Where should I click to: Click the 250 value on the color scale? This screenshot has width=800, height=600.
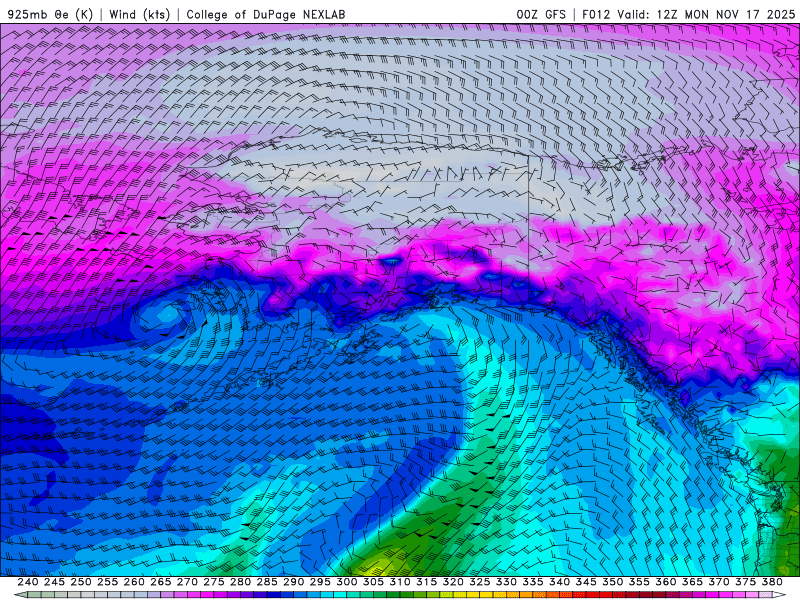click(x=81, y=582)
